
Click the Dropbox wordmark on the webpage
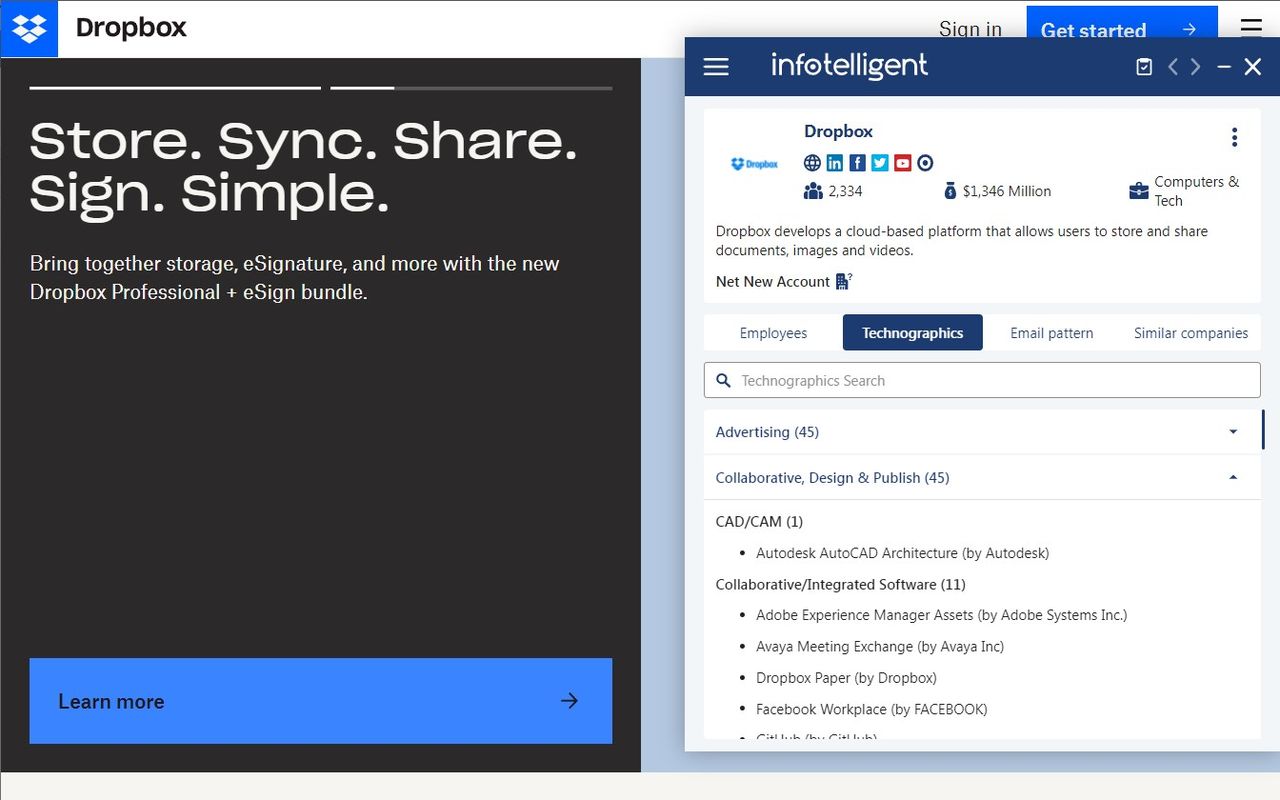click(x=131, y=28)
